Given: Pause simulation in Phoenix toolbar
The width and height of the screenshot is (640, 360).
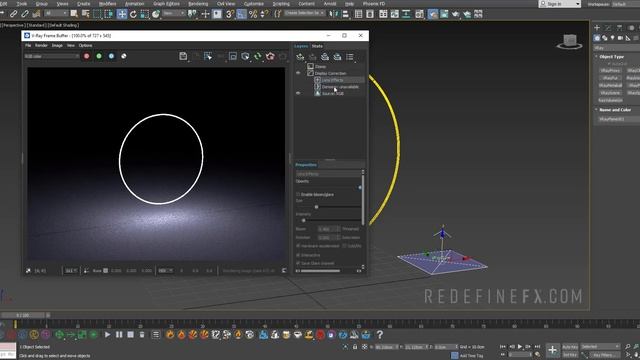Looking at the screenshot, I should (119, 335).
